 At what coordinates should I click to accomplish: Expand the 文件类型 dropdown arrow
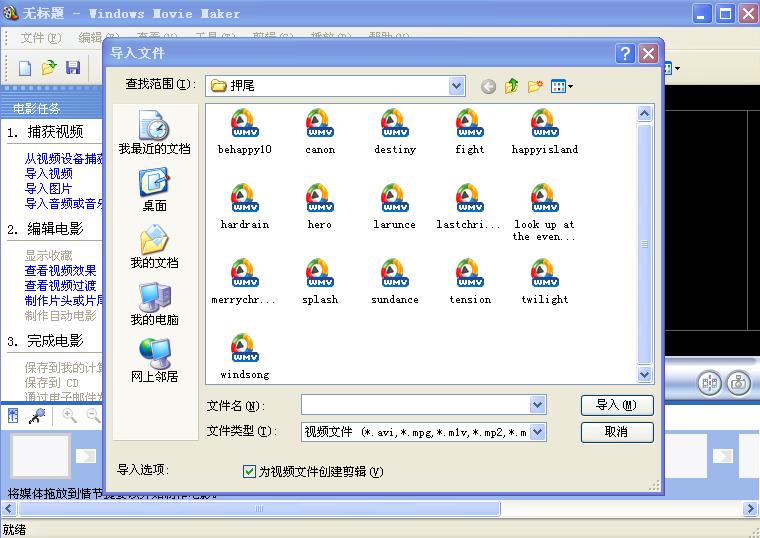click(x=538, y=432)
